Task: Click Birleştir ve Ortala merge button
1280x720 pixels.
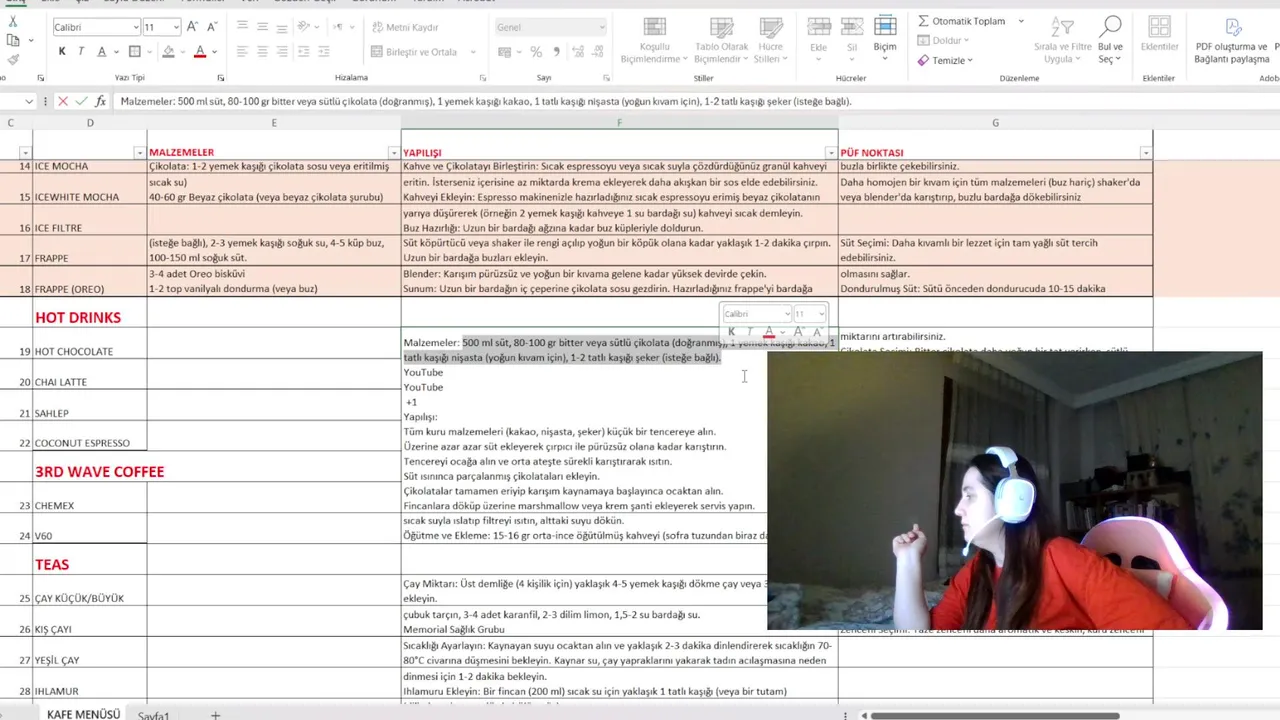Action: click(x=413, y=52)
